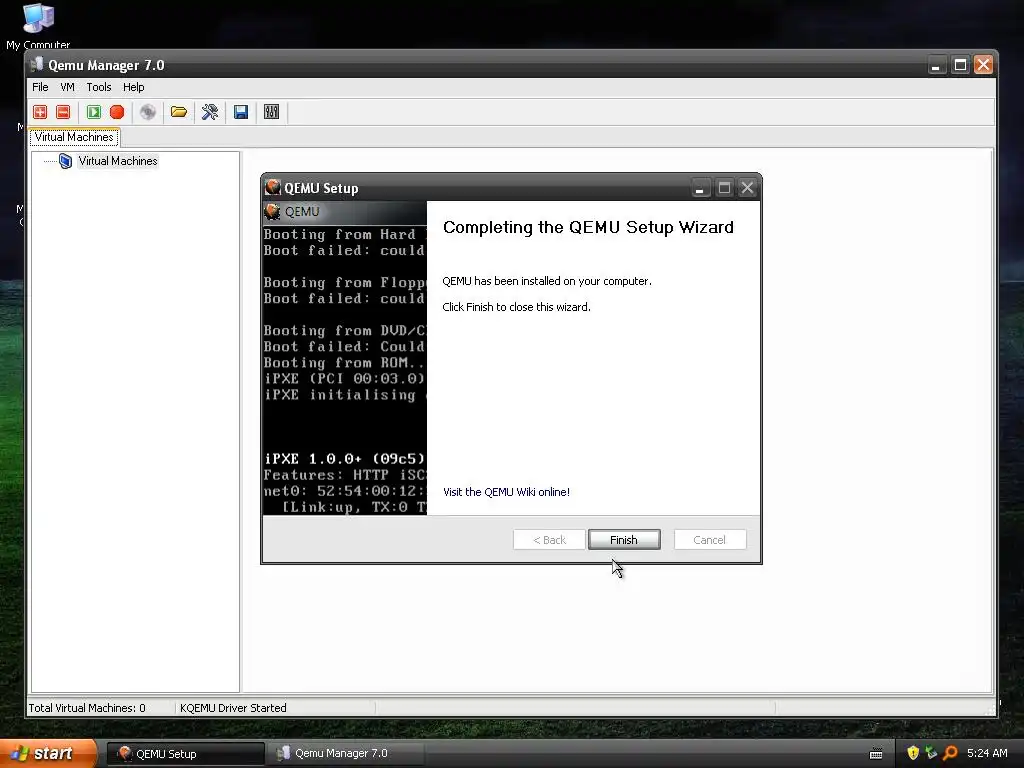Screen dimensions: 1024x768
Task: Click the green safely remove hardware tray icon
Action: (931, 753)
